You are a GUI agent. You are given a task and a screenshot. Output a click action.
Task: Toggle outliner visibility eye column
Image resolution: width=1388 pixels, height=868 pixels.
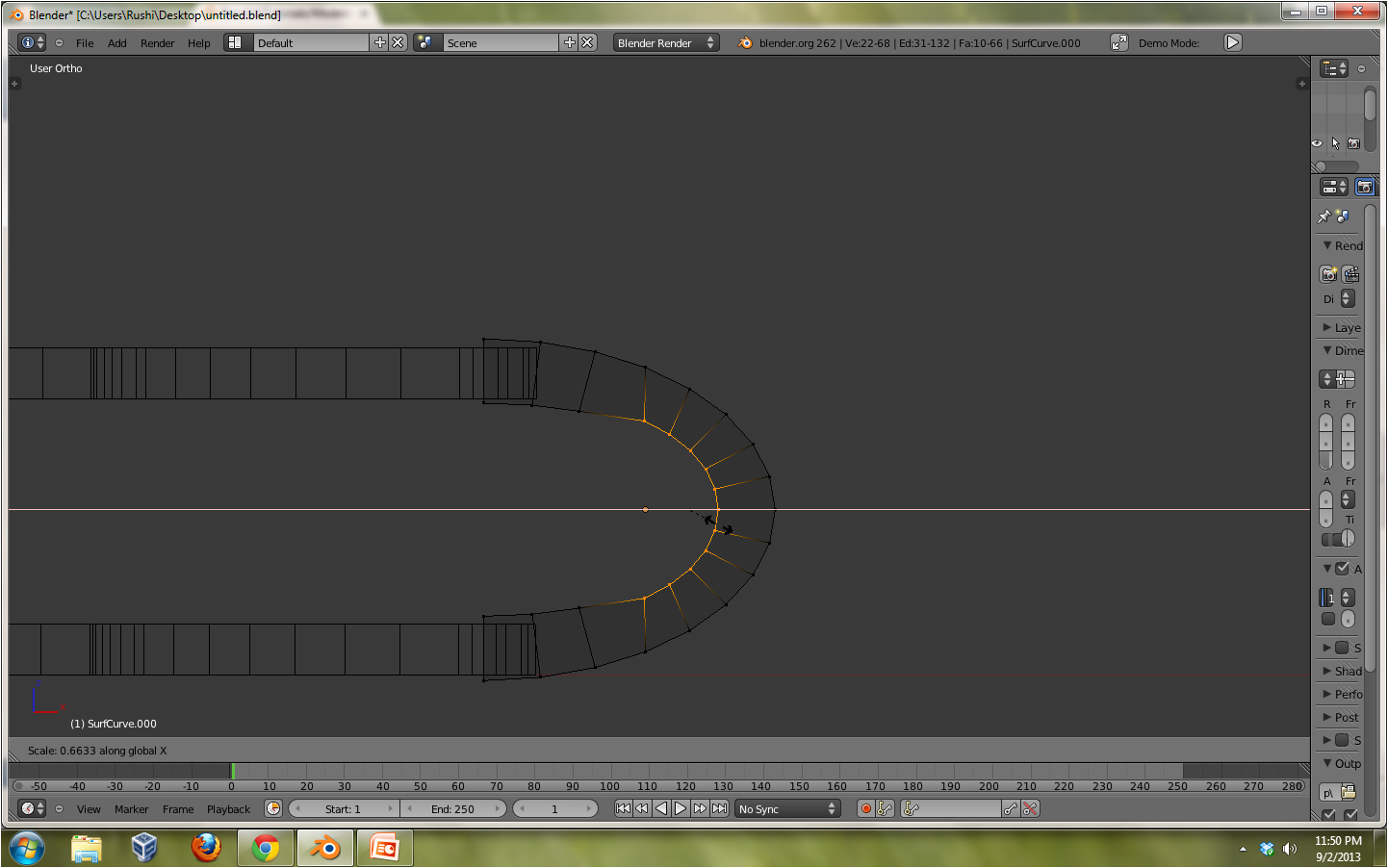coord(1317,143)
